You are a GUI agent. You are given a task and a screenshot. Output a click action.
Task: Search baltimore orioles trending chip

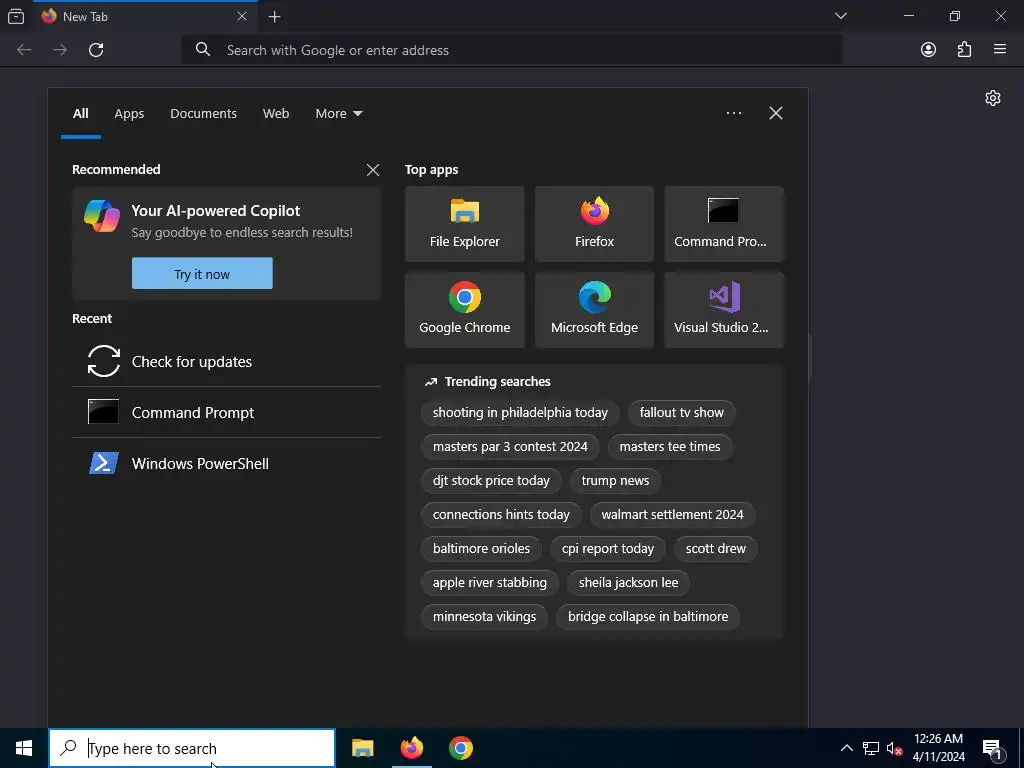[481, 549]
